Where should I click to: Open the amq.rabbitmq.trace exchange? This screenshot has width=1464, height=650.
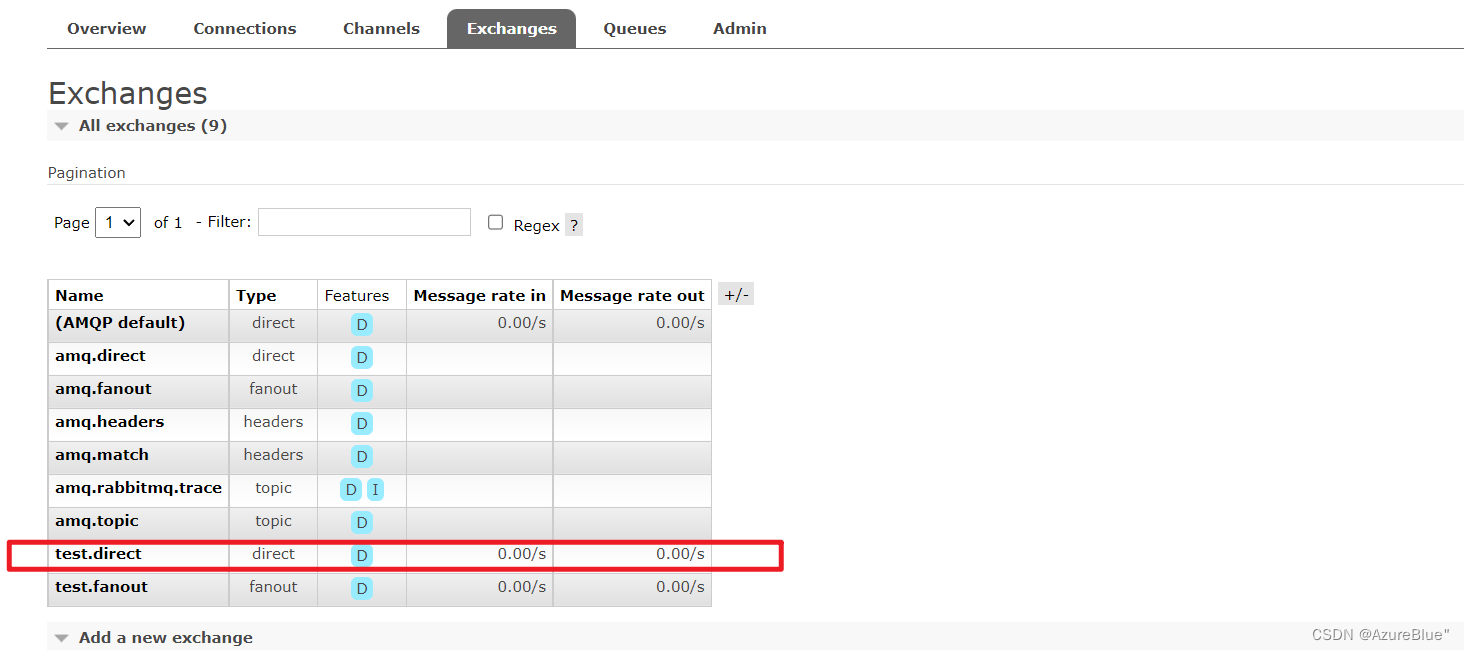(x=138, y=487)
